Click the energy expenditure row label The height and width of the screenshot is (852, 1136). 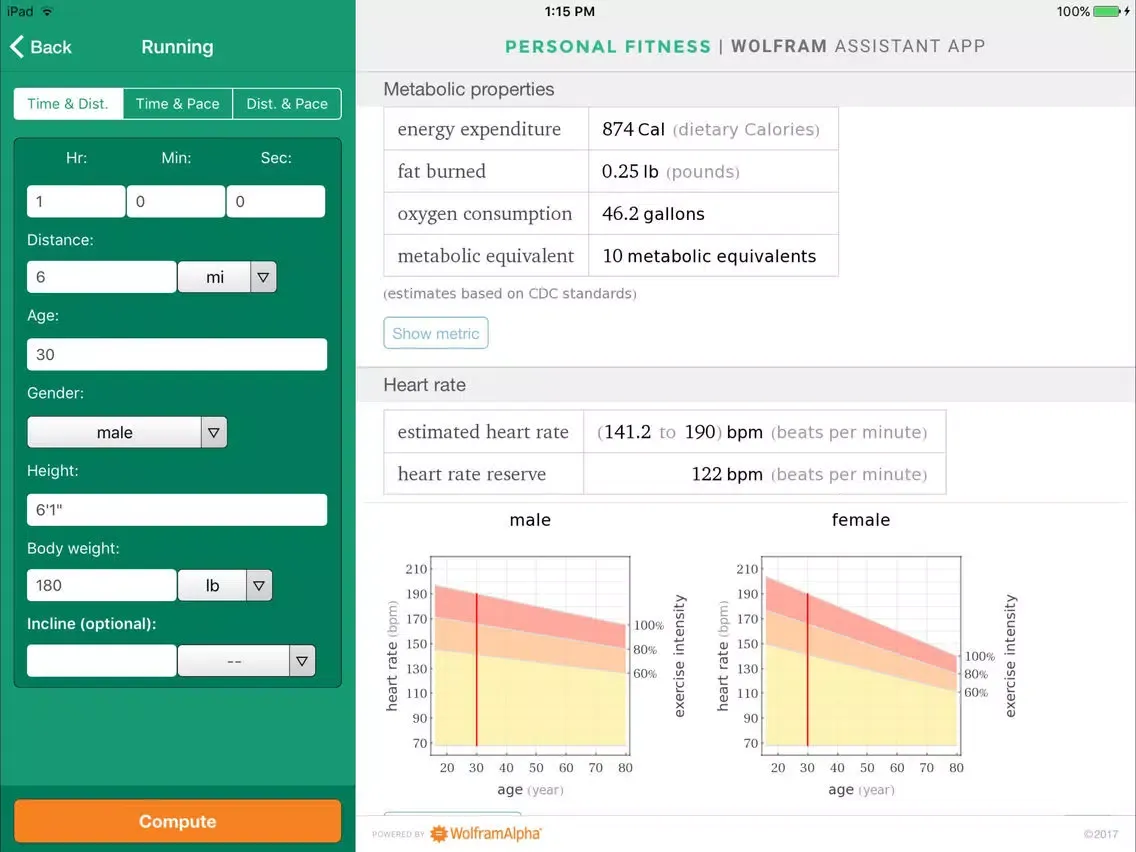[x=479, y=129]
